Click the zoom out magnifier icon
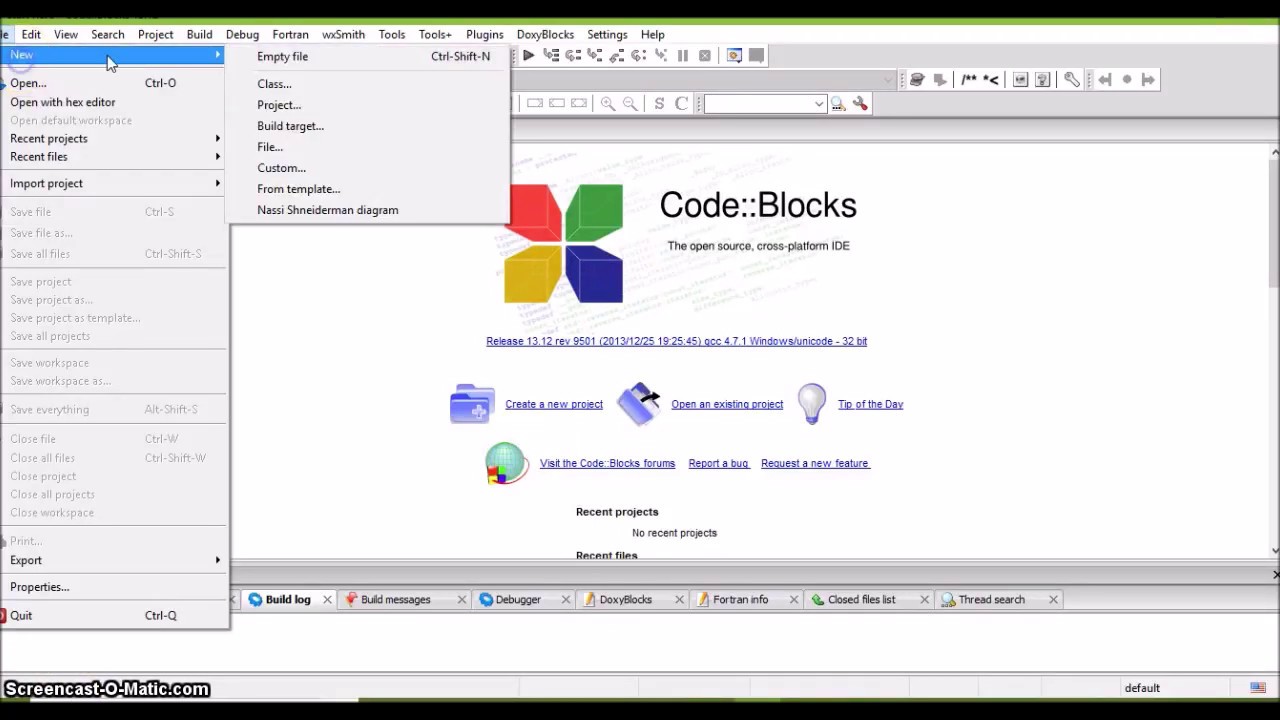 (630, 103)
